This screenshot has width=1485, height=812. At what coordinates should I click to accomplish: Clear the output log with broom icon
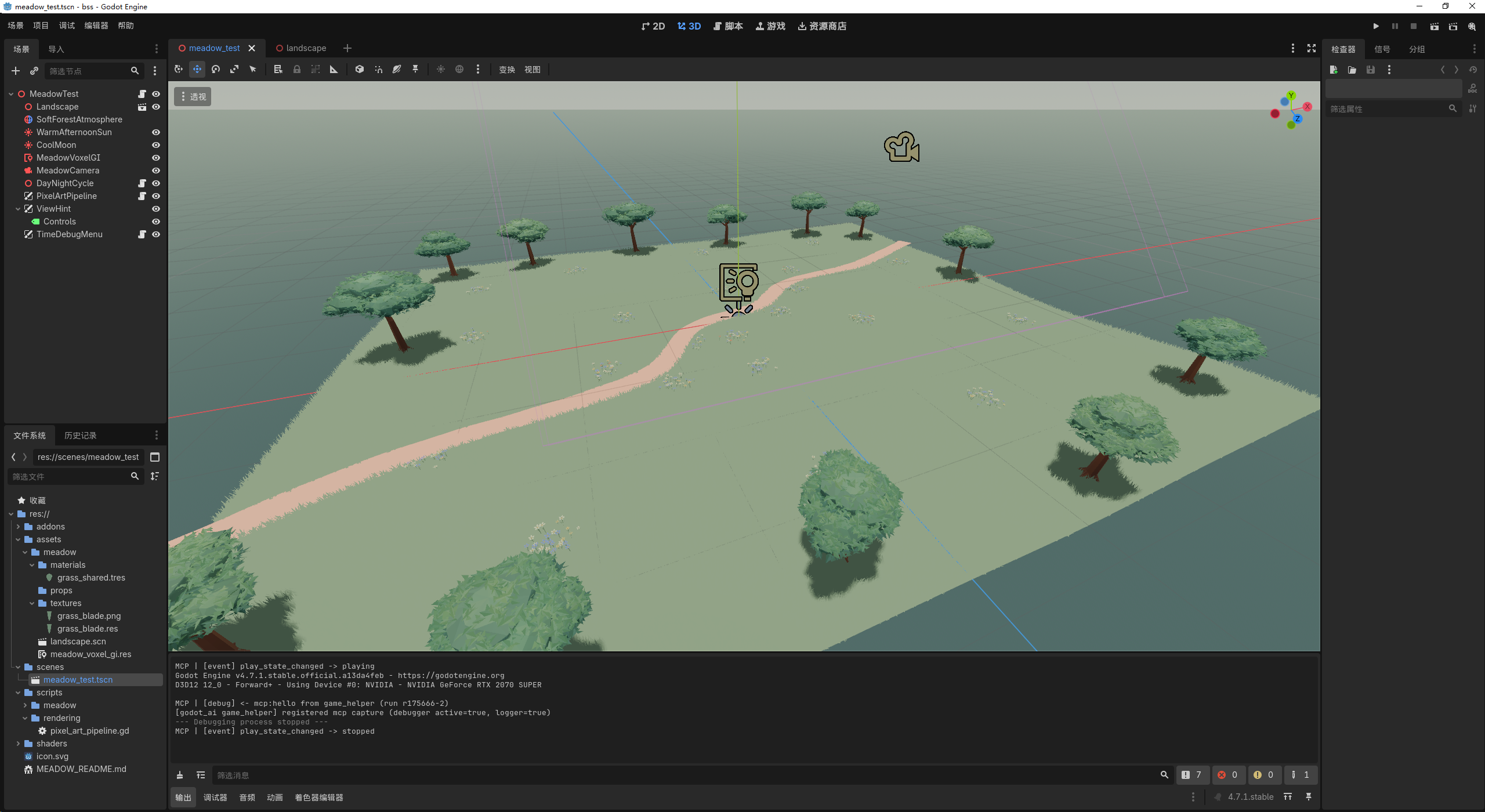coord(180,775)
